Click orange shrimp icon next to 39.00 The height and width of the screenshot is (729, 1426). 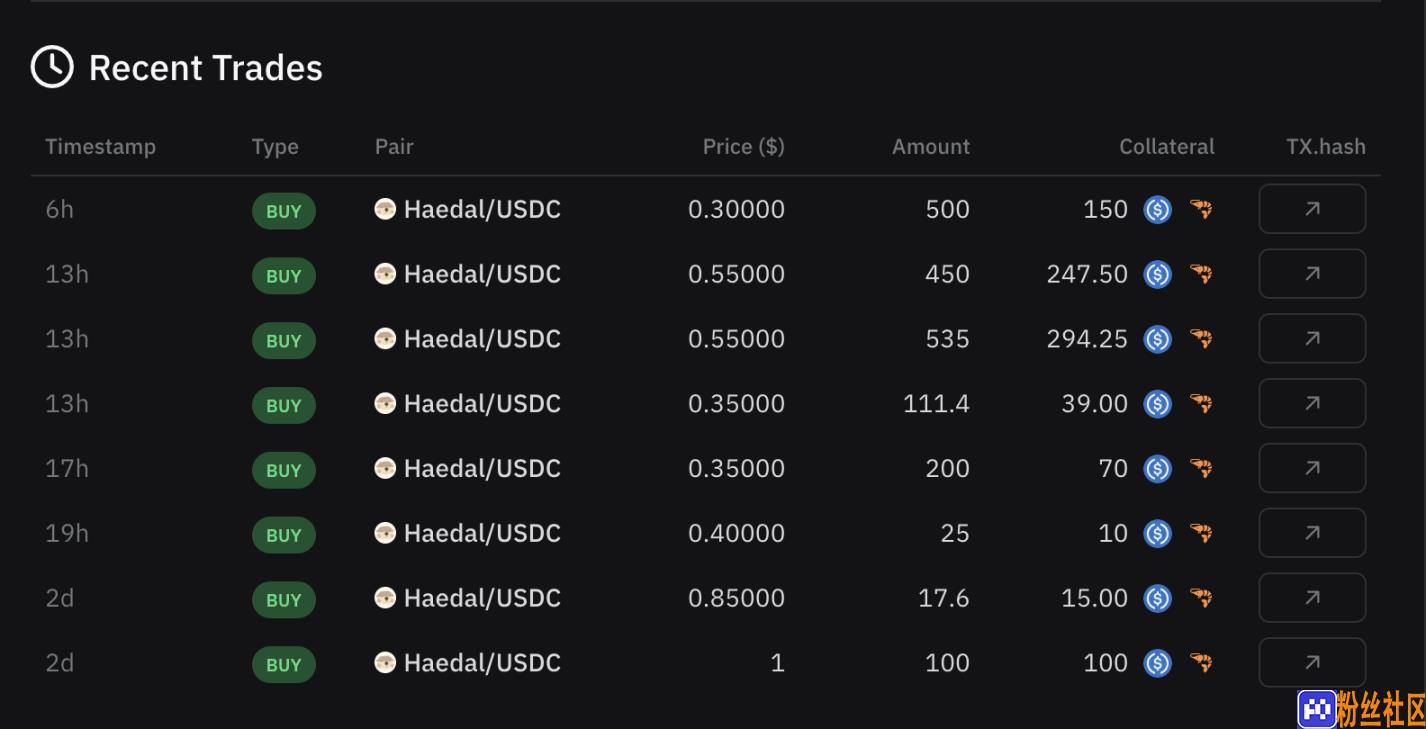point(1201,403)
